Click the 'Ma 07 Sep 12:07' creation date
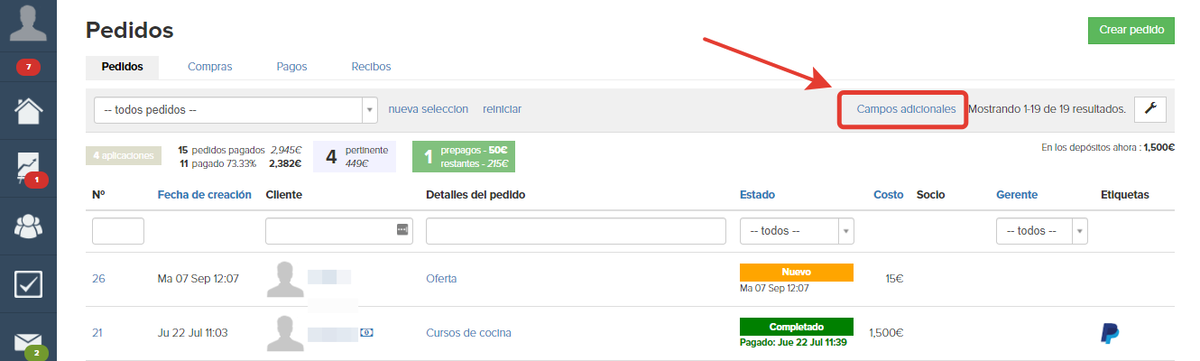Viewport: 1200px width, 361px height. pyautogui.click(x=198, y=279)
